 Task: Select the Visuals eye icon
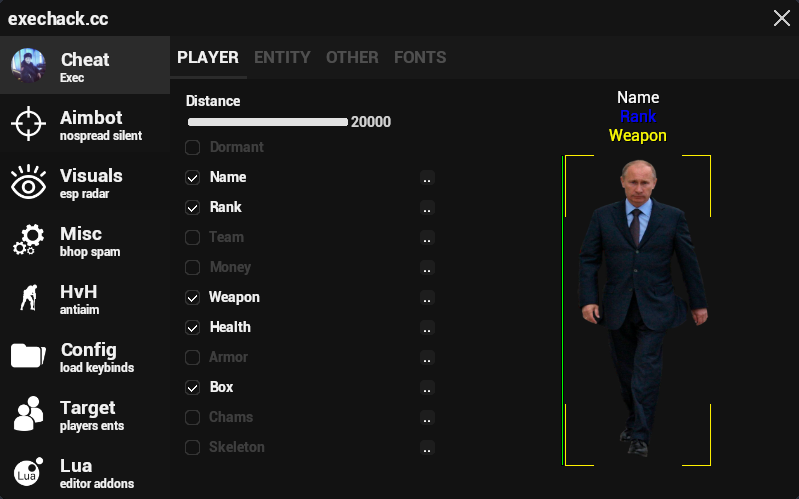coord(28,183)
